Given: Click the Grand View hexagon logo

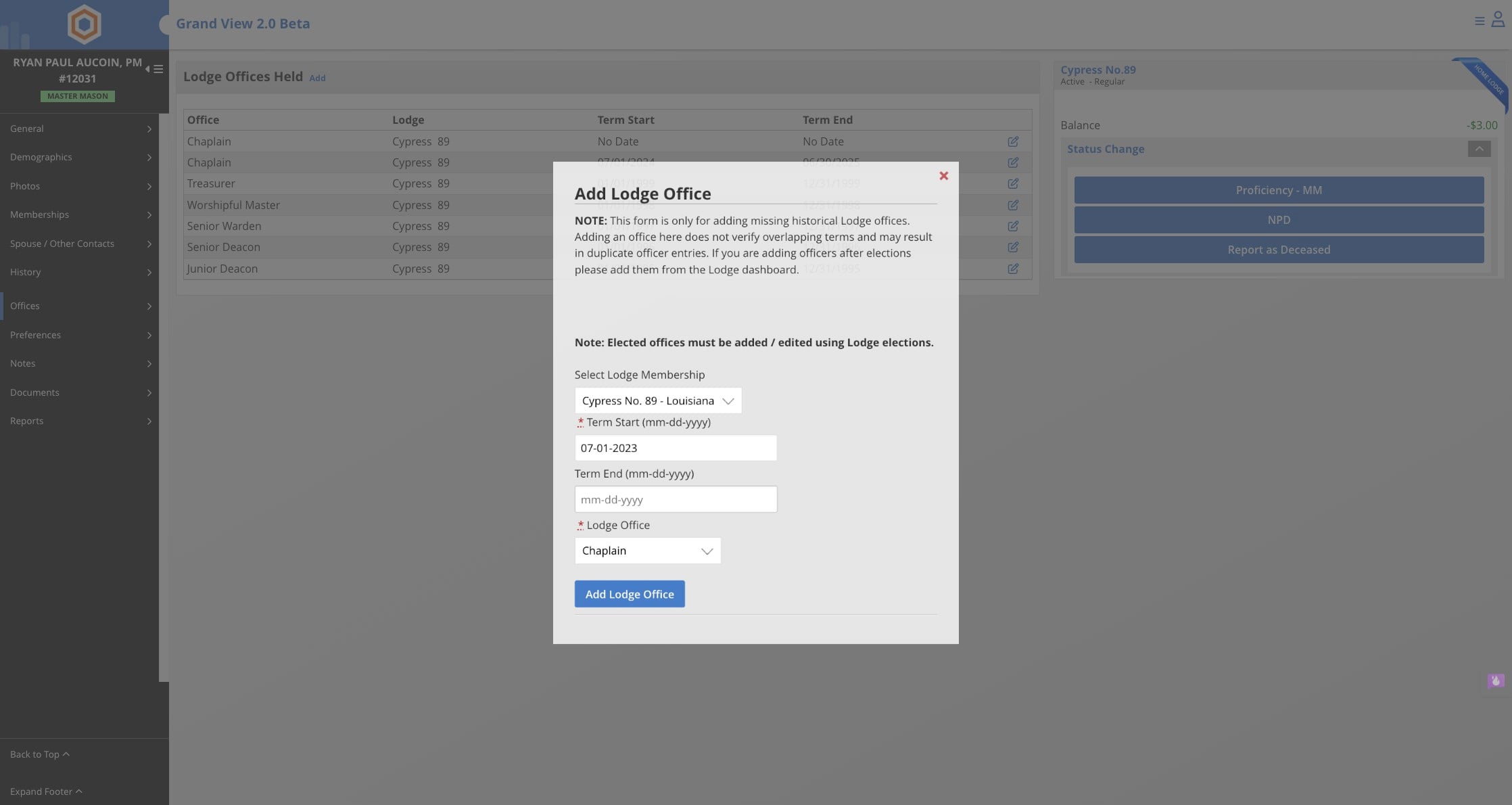Looking at the screenshot, I should (x=84, y=24).
